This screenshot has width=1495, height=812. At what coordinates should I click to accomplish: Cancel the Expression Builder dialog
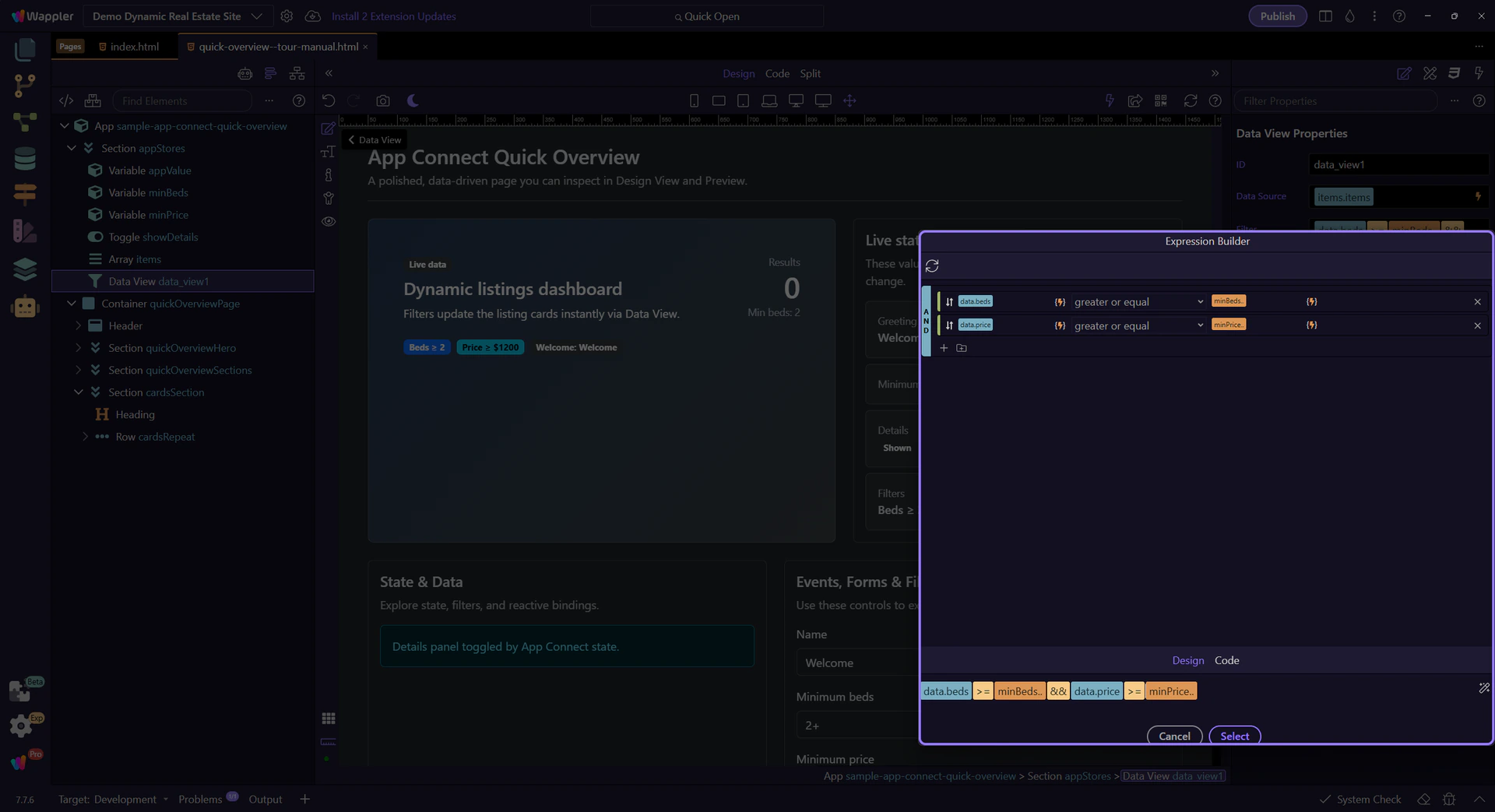point(1174,736)
